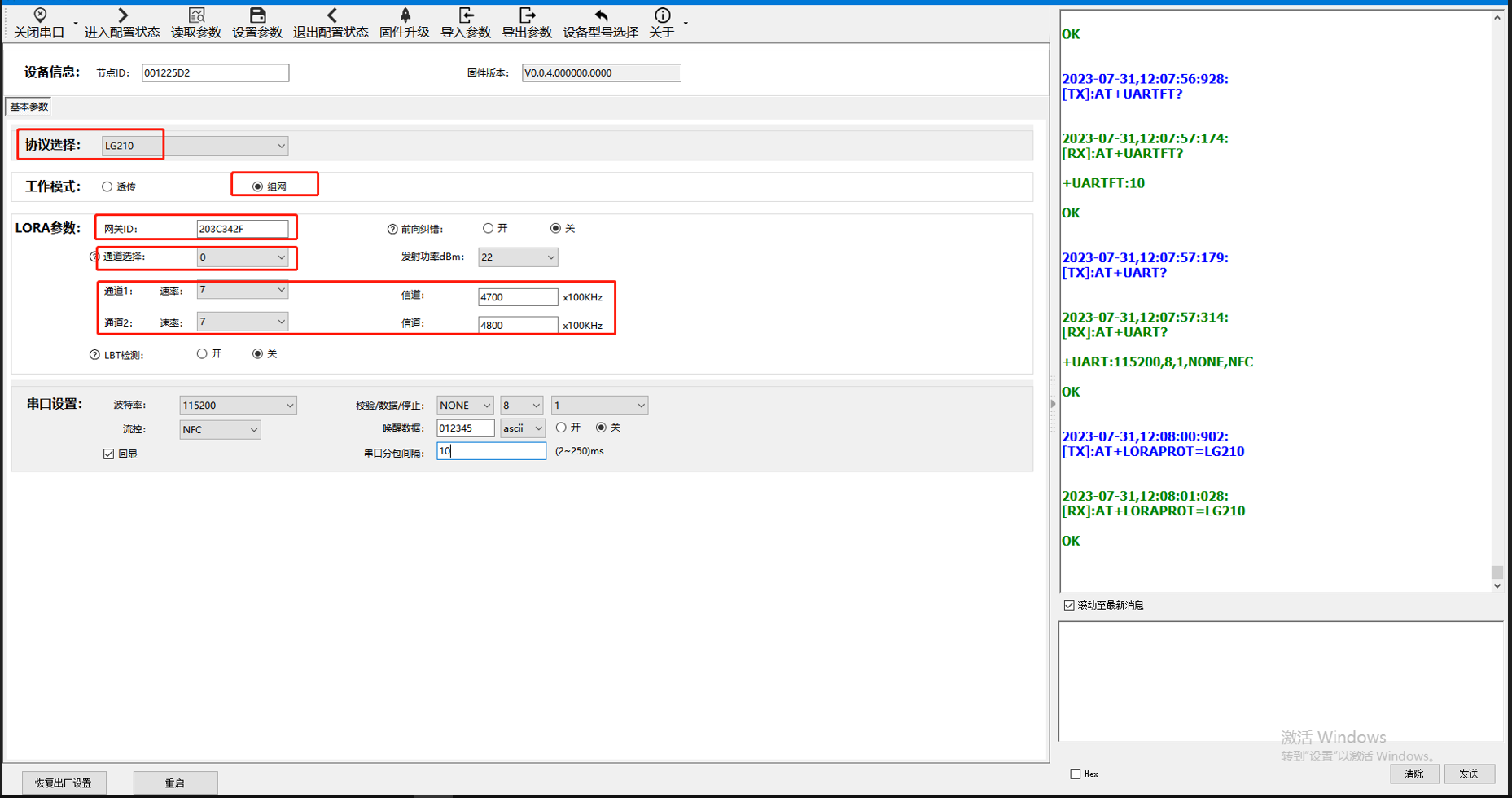Click 退出配置状态 toolbar icon

click(331, 23)
